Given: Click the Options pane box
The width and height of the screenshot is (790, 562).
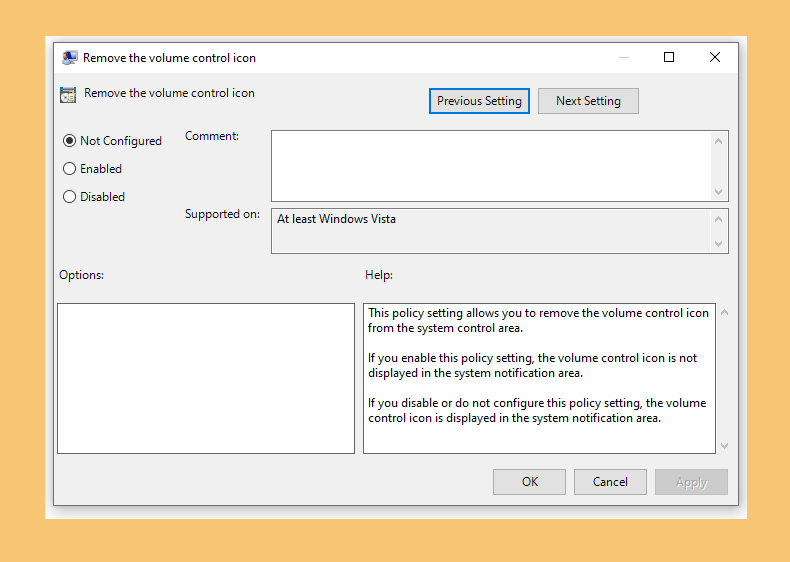Looking at the screenshot, I should (x=206, y=379).
